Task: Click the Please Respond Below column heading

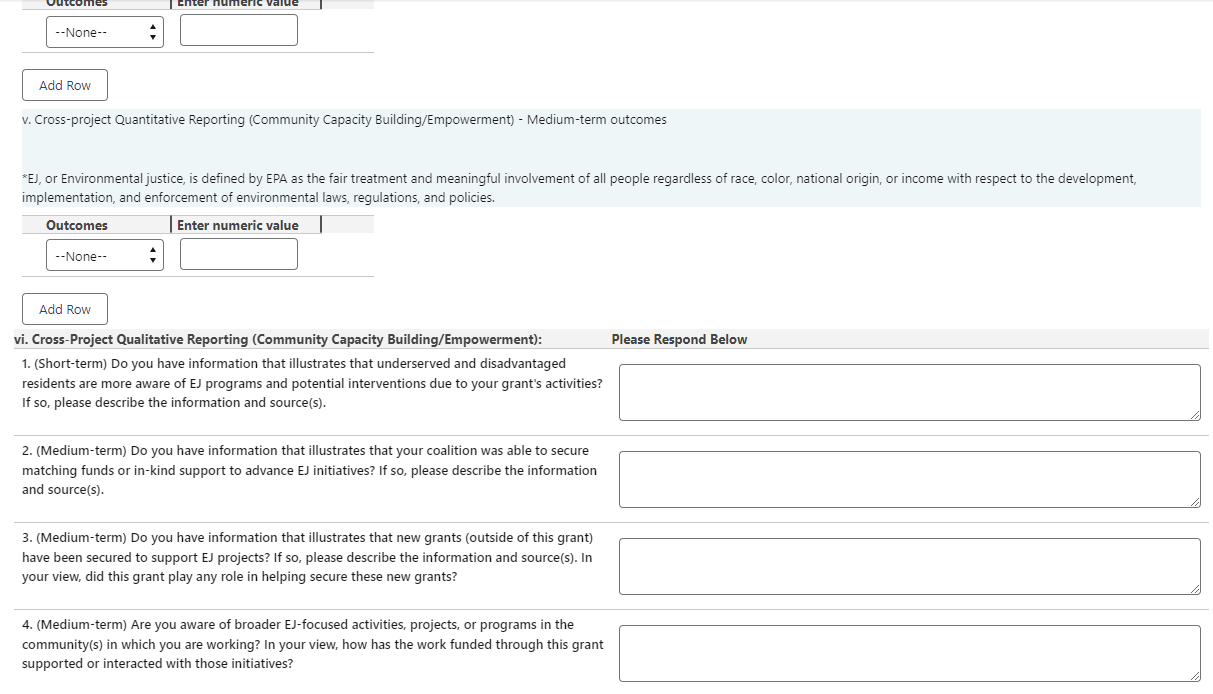Action: (x=679, y=339)
